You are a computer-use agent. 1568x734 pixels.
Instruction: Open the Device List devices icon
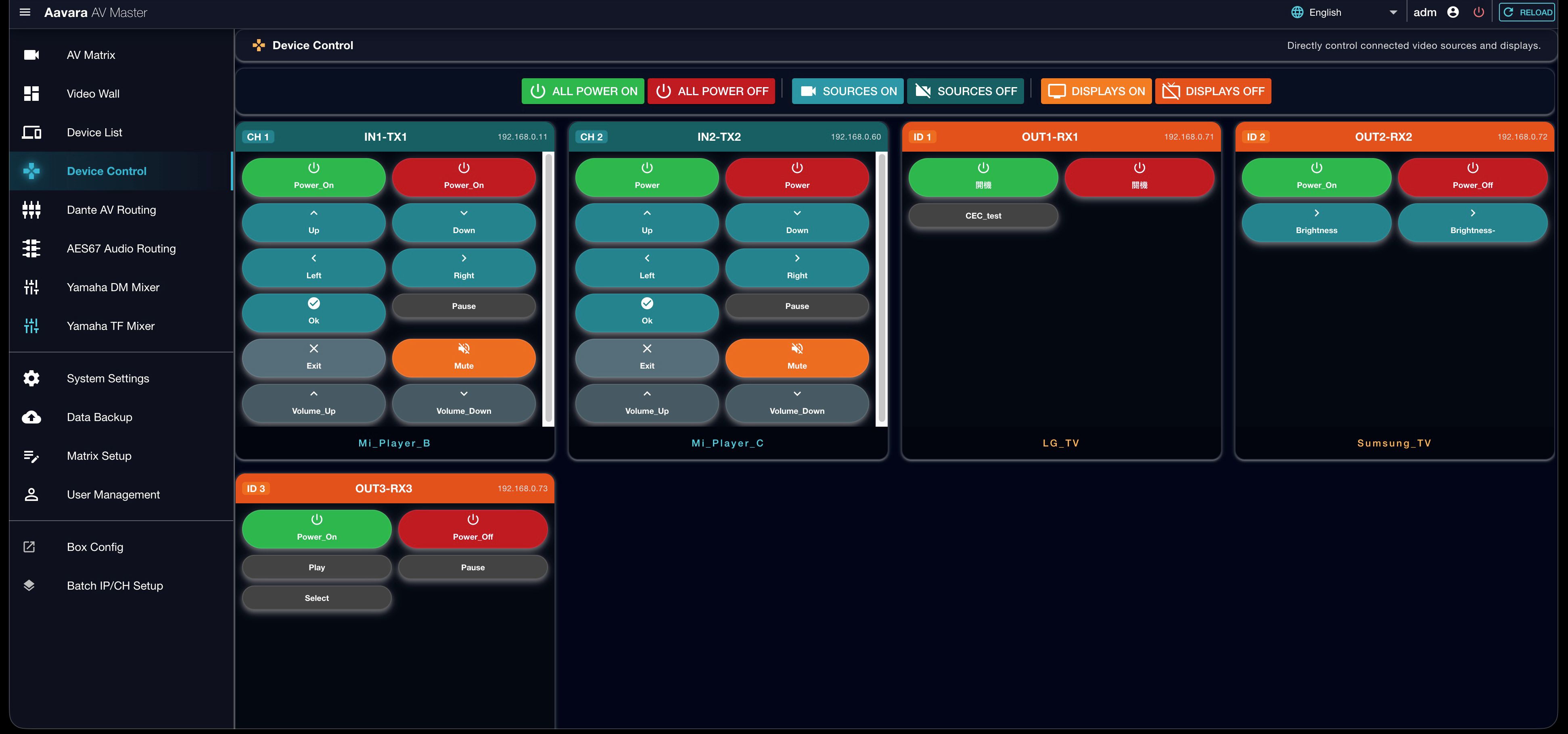coord(31,132)
